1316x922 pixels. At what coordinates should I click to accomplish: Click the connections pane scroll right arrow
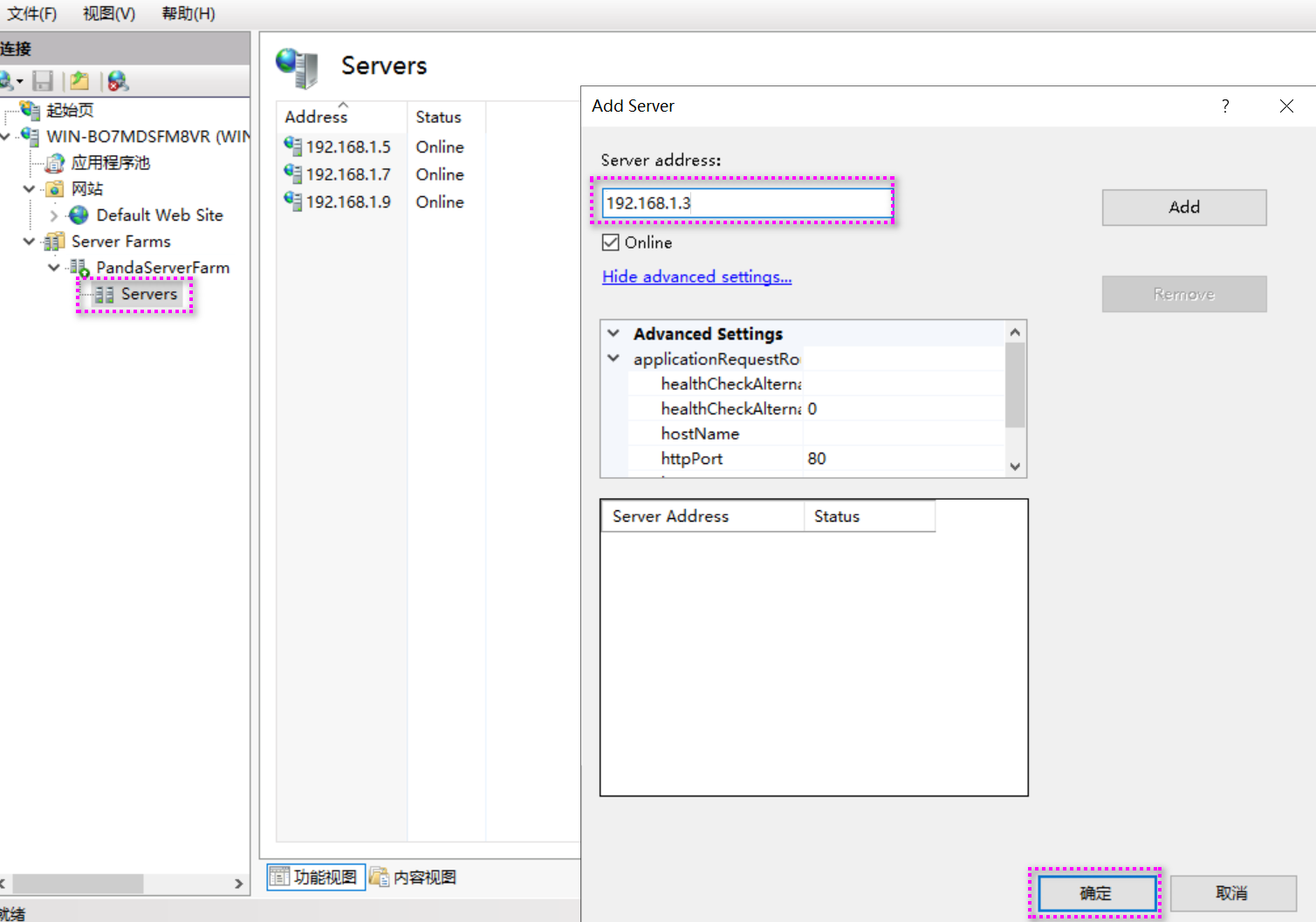[x=239, y=884]
